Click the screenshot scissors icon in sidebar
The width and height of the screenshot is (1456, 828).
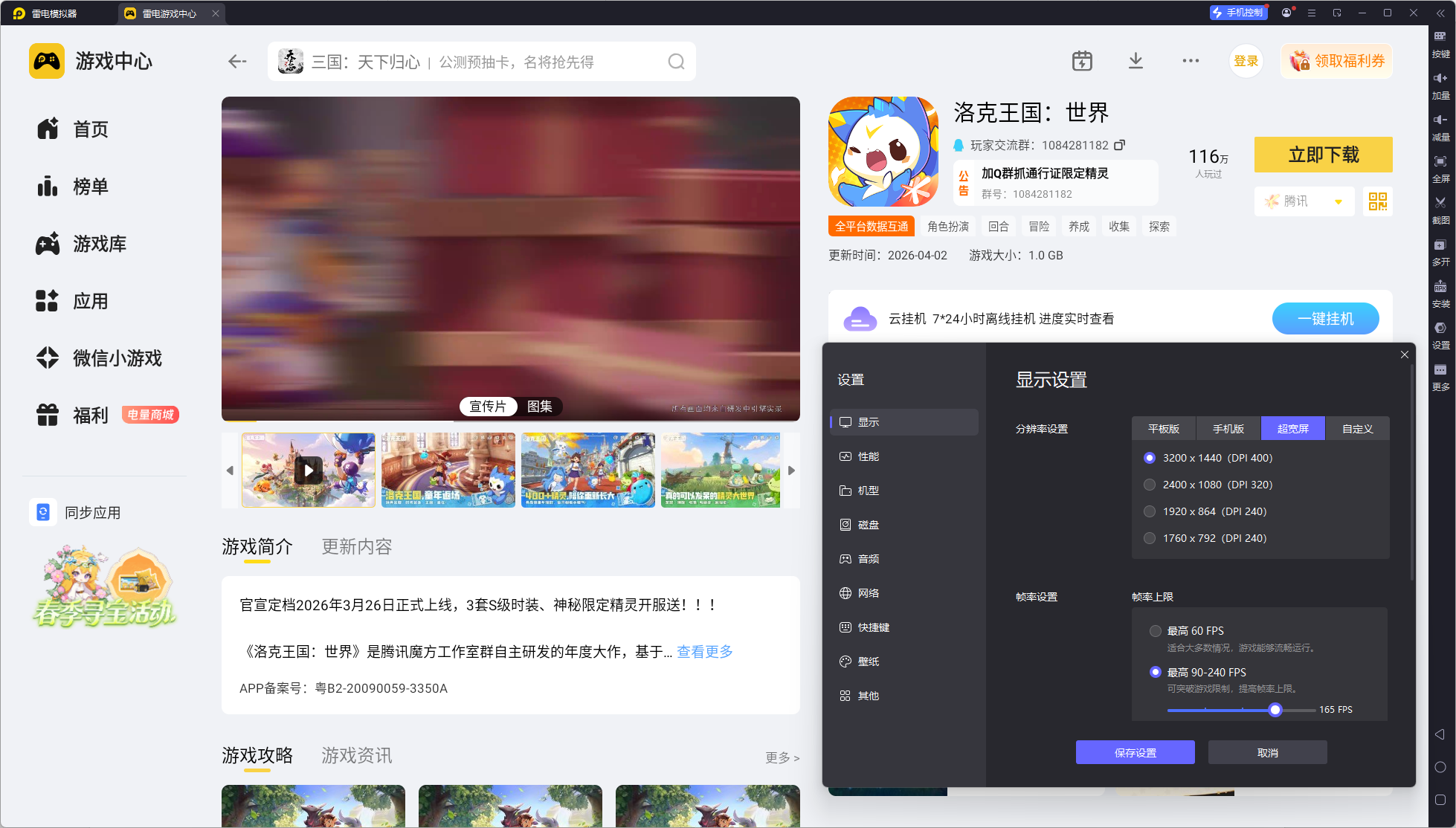[1440, 203]
